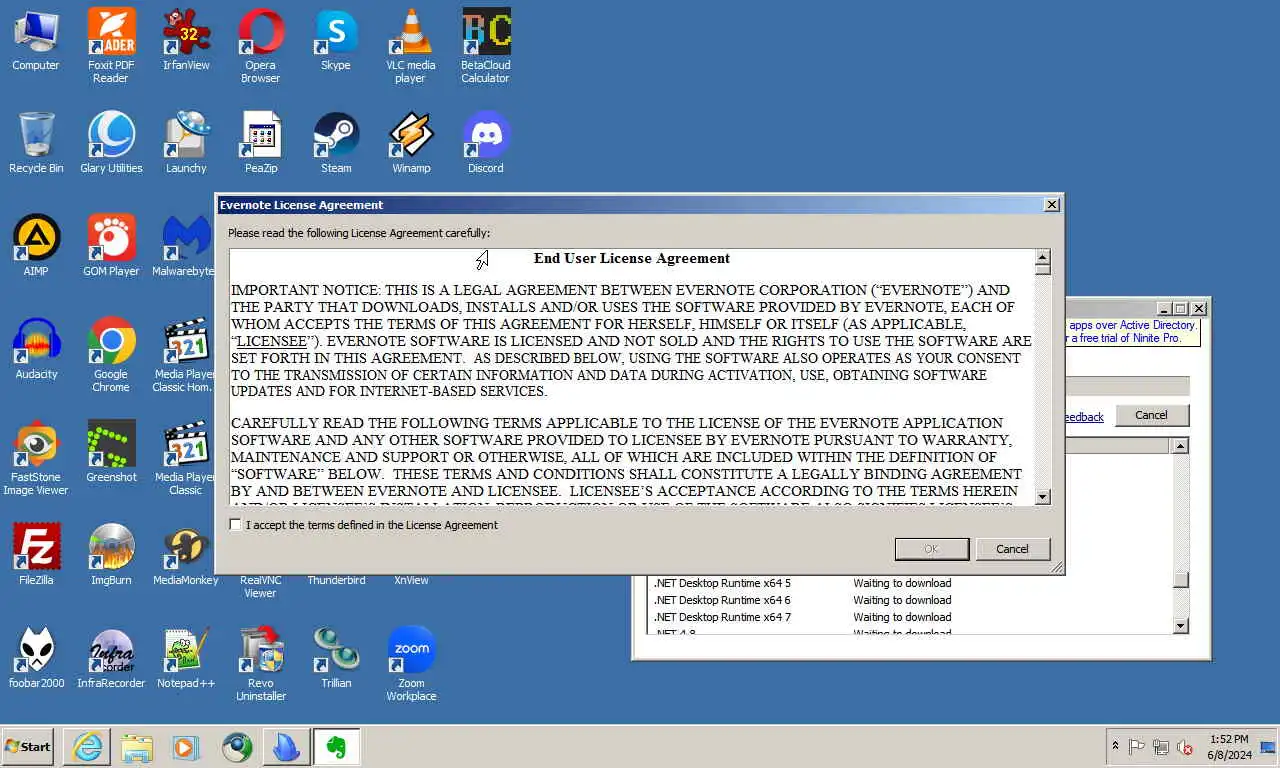Open the taskbar clock showing 1:52 PM
1280x768 pixels.
[x=1229, y=747]
